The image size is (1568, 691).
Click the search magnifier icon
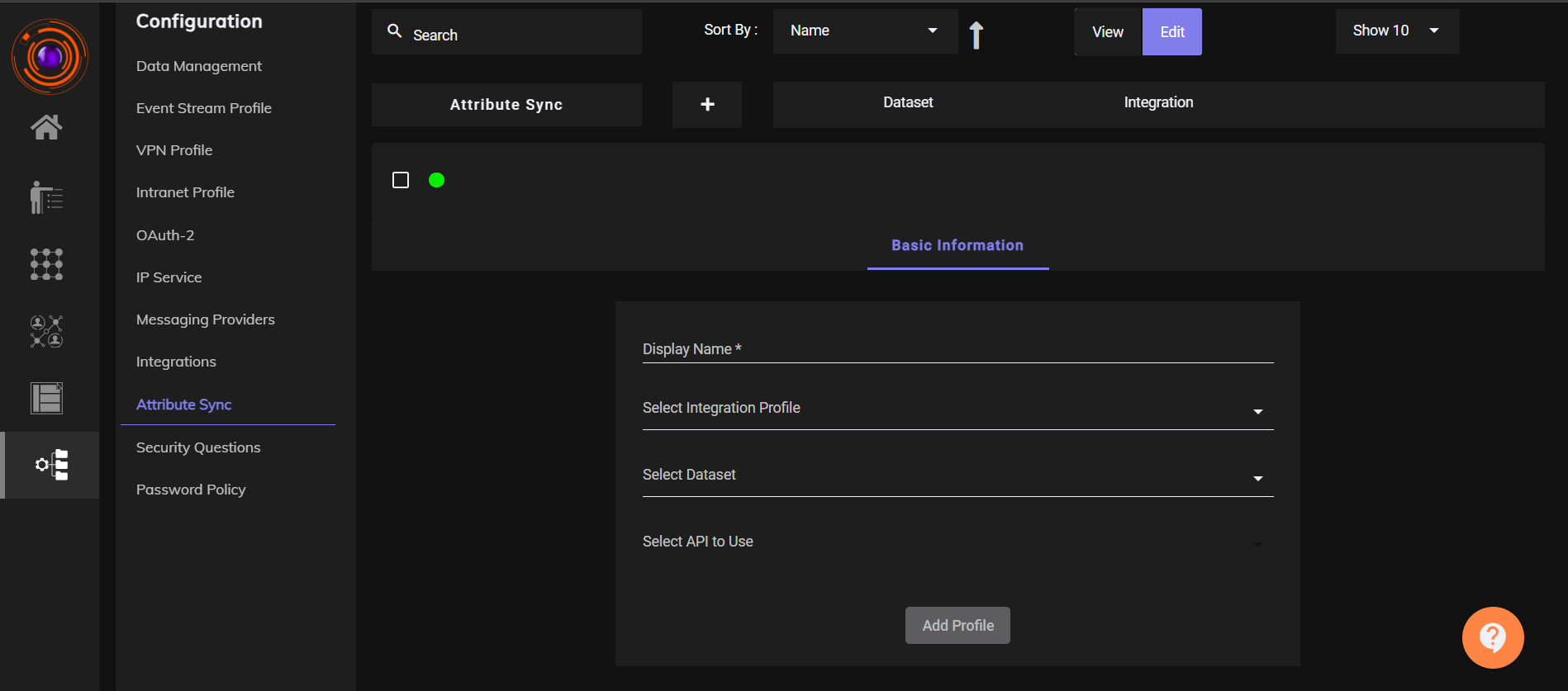tap(395, 31)
